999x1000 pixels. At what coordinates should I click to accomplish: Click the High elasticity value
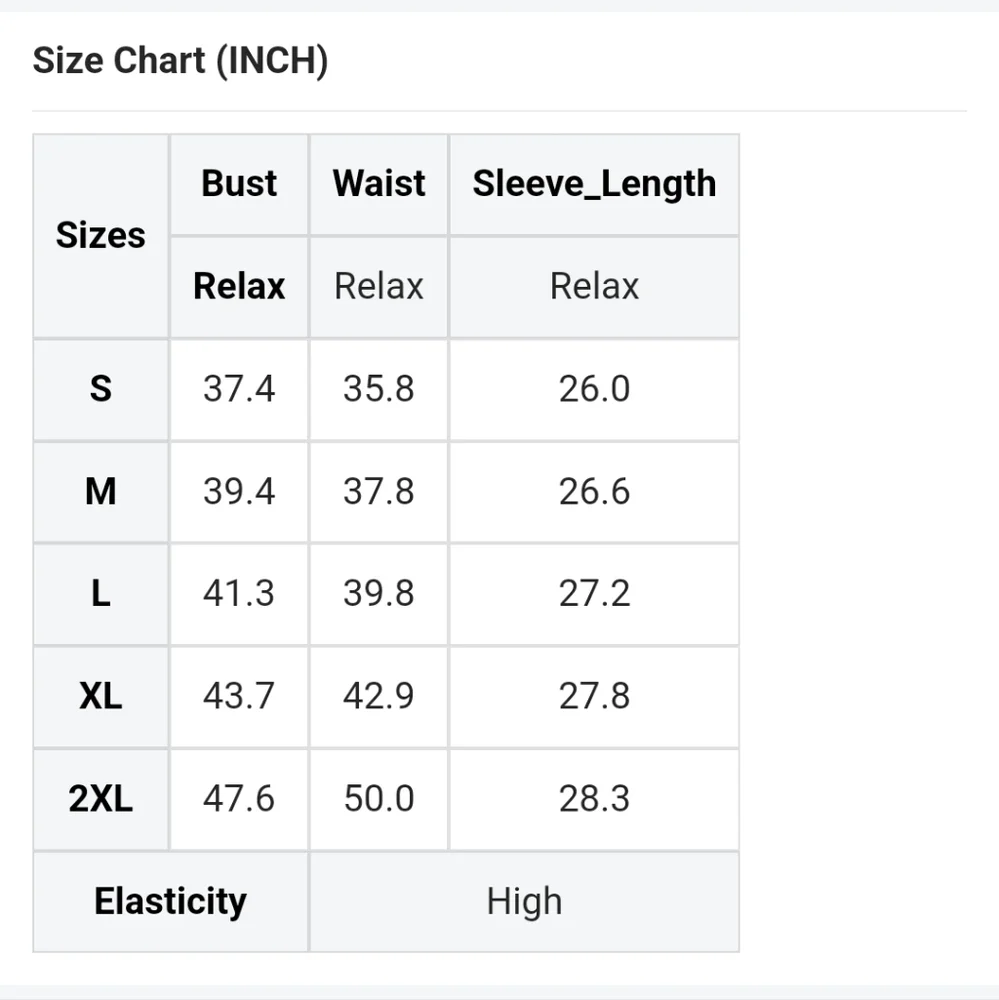point(524,902)
